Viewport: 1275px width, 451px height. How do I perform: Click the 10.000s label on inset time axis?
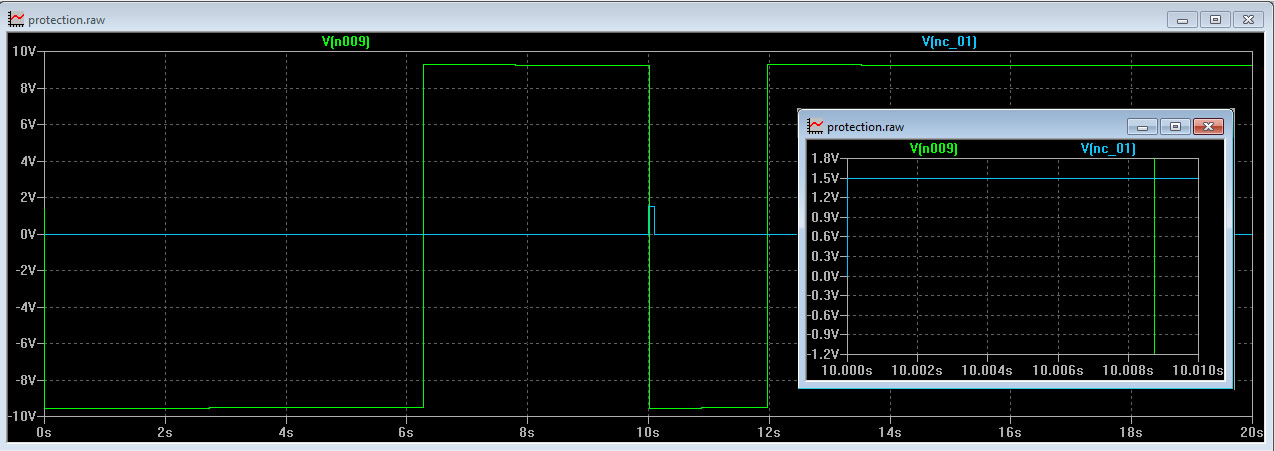846,371
